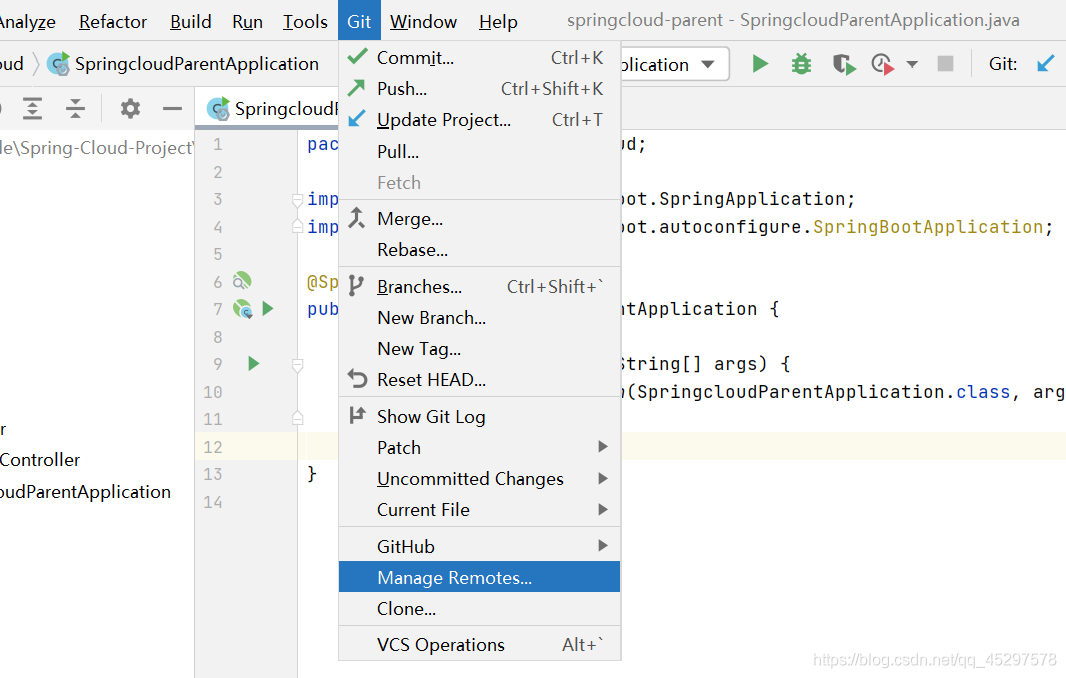Click Collapse All icon in project panel
The image size is (1066, 678).
[x=75, y=108]
